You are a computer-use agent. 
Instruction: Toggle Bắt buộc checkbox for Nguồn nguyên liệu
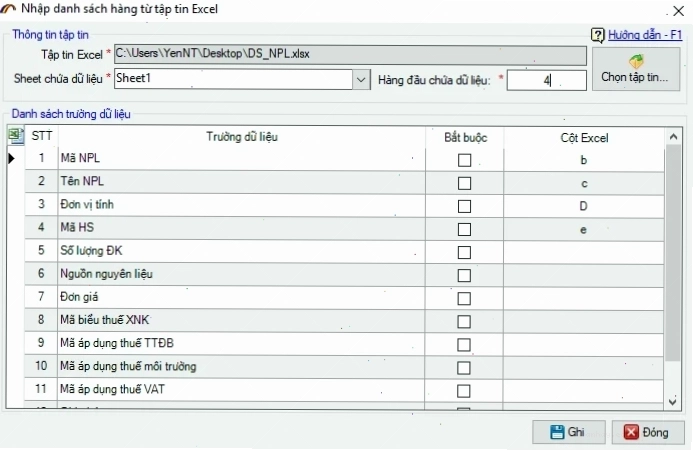[x=464, y=275]
